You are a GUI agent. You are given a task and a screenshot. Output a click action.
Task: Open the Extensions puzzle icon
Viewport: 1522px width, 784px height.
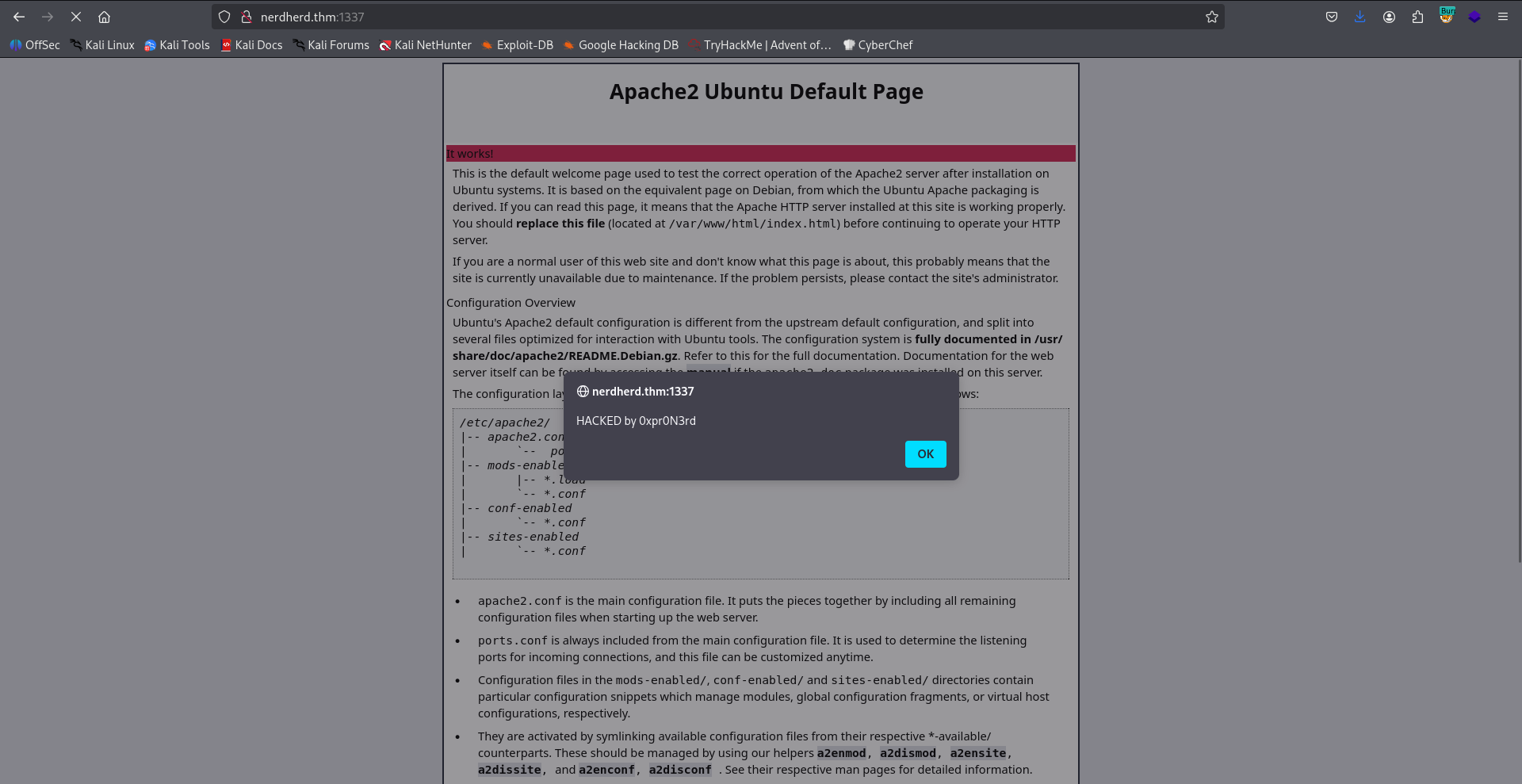[x=1417, y=17]
